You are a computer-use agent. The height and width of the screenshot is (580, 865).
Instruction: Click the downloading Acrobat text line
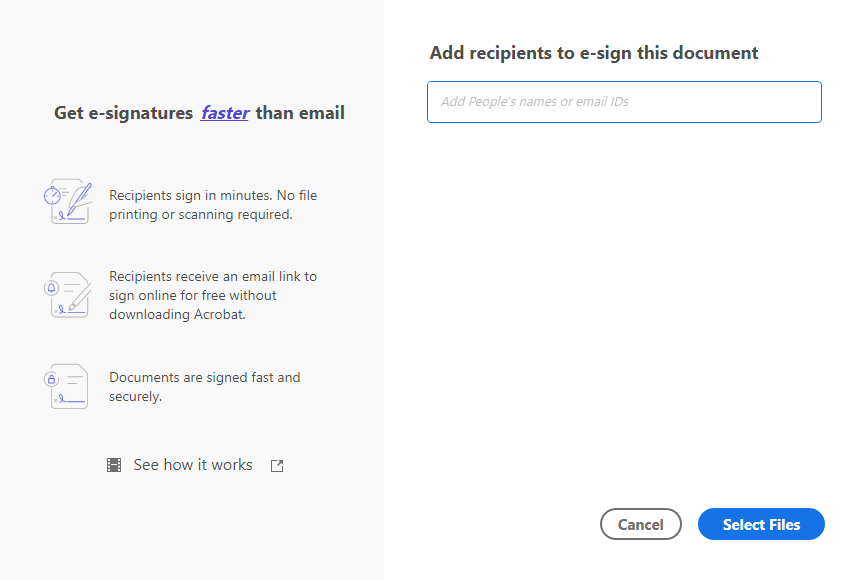point(177,315)
